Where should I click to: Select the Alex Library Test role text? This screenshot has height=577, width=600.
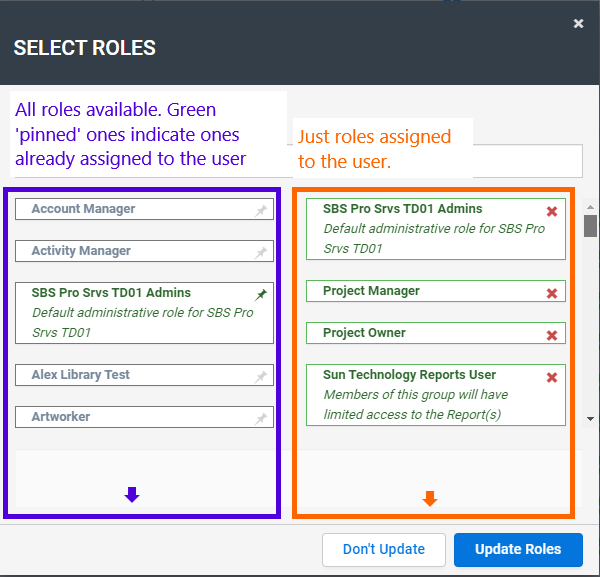tap(80, 375)
